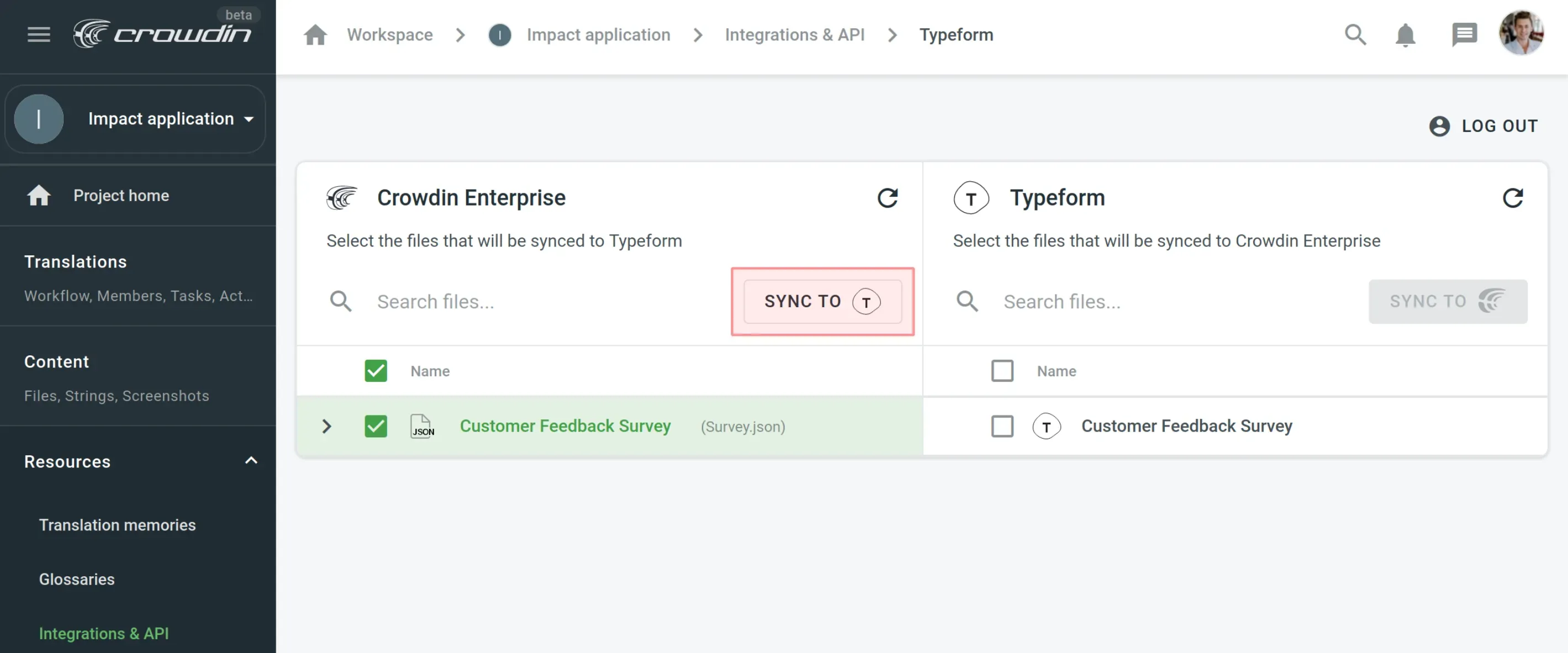Uncheck the select-all Name checkbox in Crowdin panel

click(376, 371)
